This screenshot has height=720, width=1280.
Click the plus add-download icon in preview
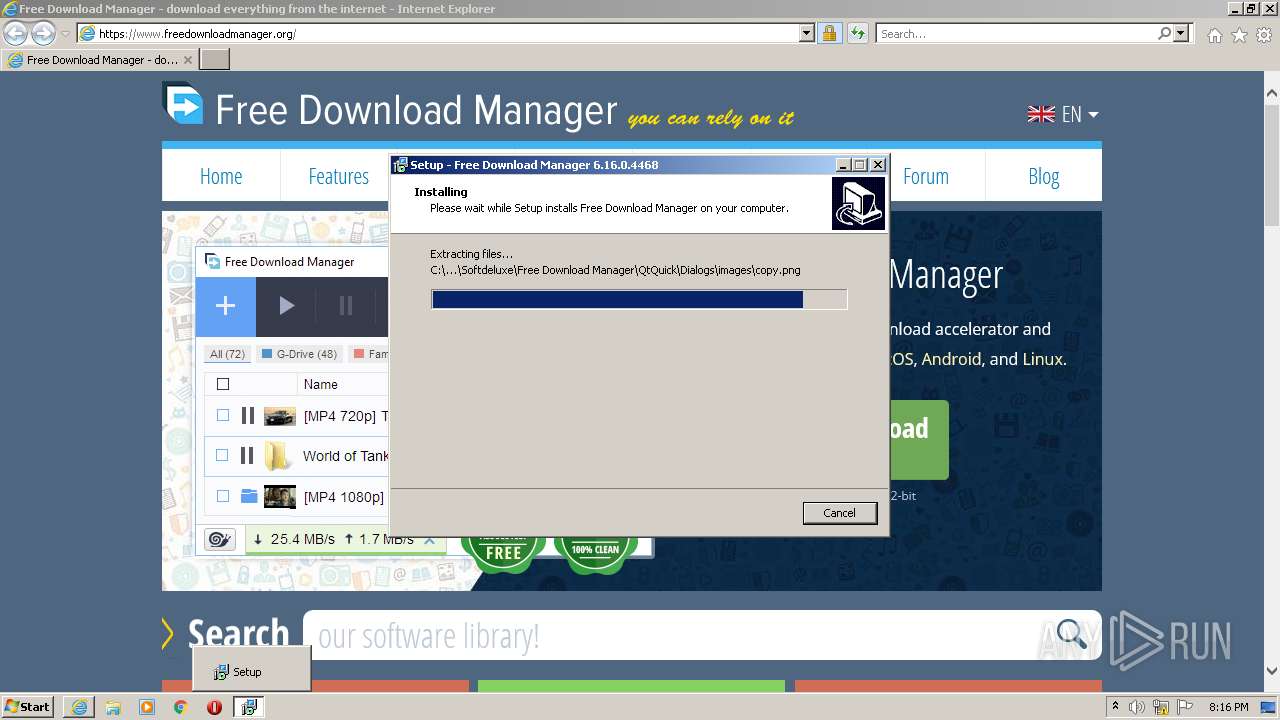pyautogui.click(x=225, y=306)
